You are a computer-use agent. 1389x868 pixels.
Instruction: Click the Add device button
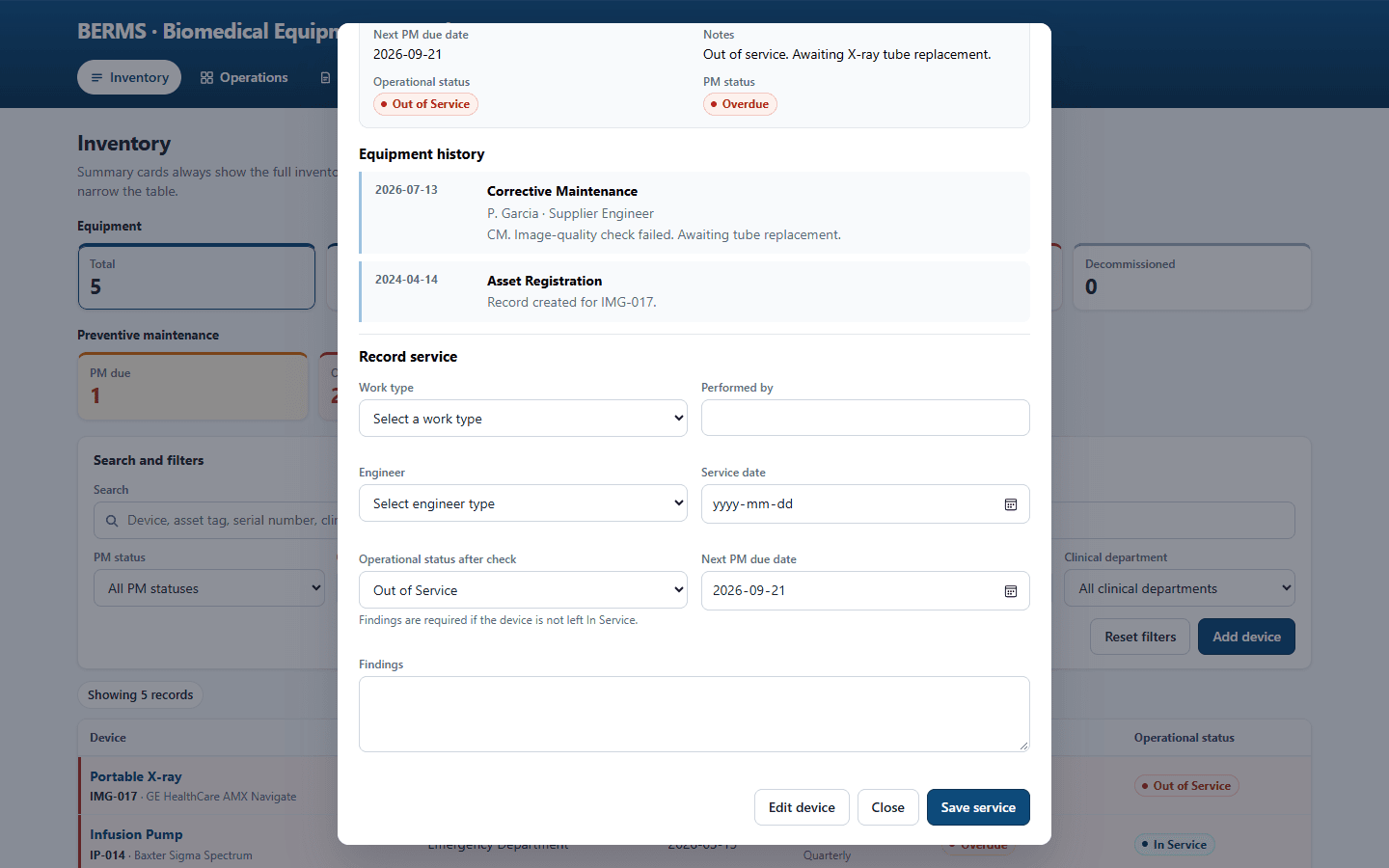(1246, 637)
